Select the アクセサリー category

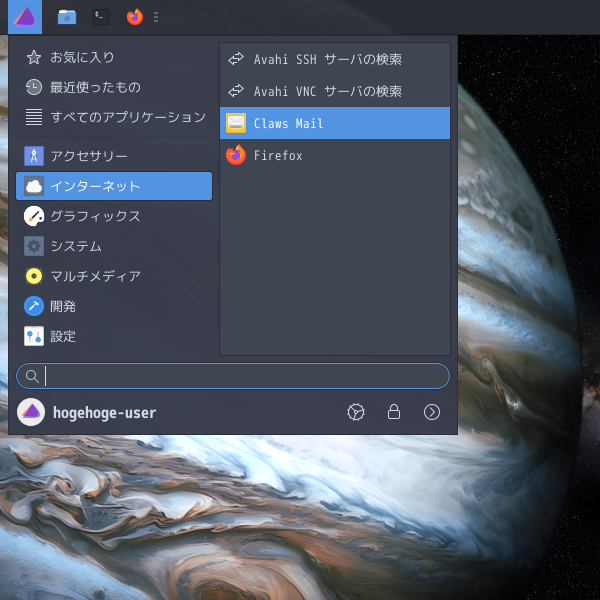point(114,156)
